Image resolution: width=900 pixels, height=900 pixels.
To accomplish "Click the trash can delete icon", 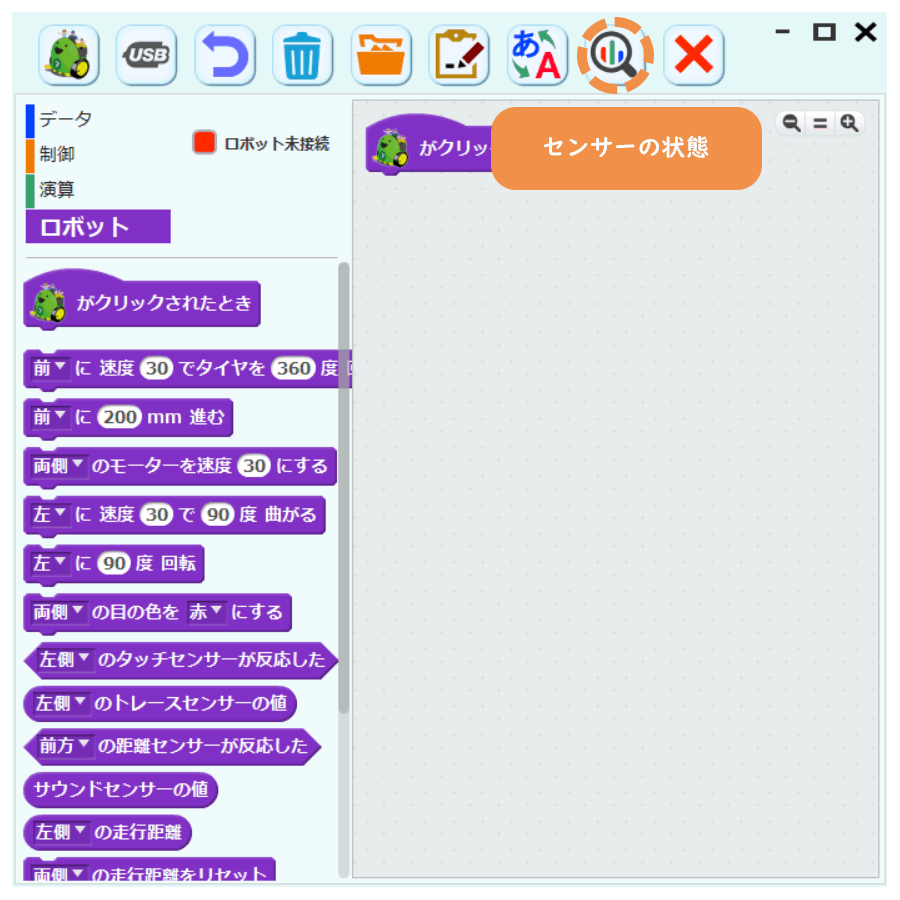I will (302, 55).
